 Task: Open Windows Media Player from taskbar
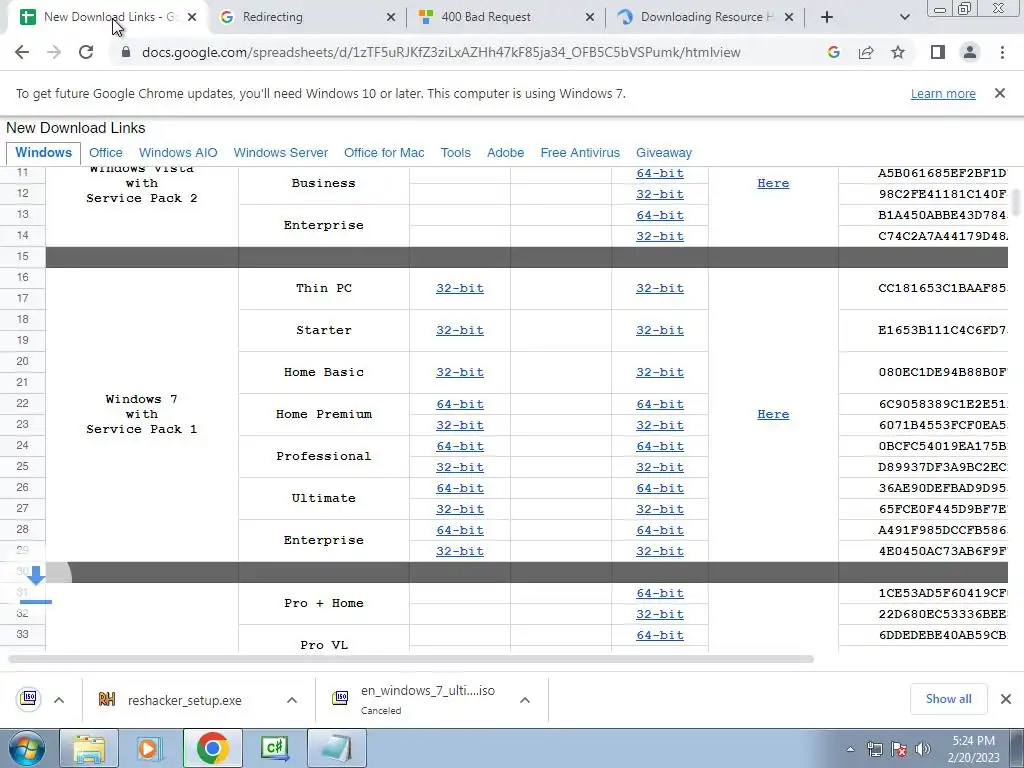(150, 748)
